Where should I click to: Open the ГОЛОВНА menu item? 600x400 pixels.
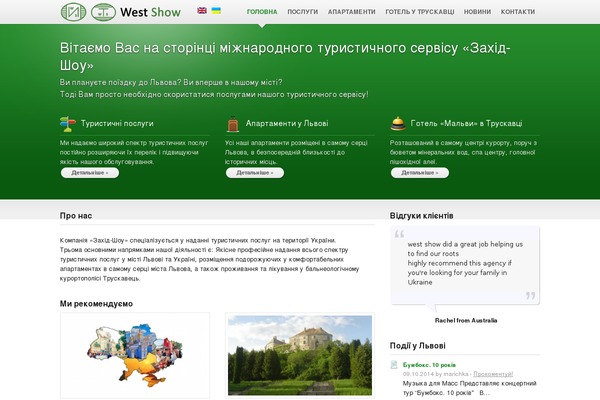pos(262,12)
